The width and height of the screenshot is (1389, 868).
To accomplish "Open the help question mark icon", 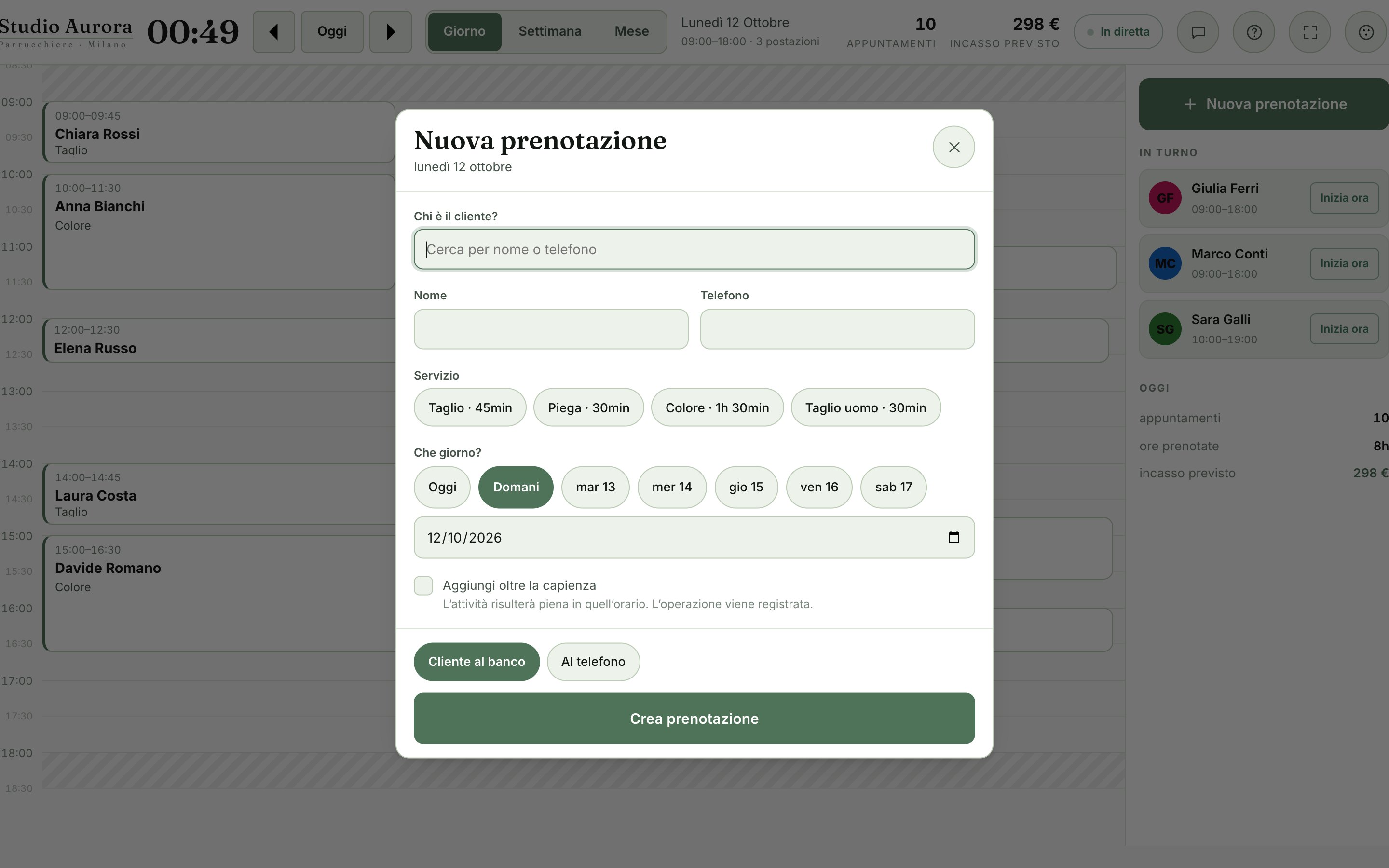I will [1254, 32].
